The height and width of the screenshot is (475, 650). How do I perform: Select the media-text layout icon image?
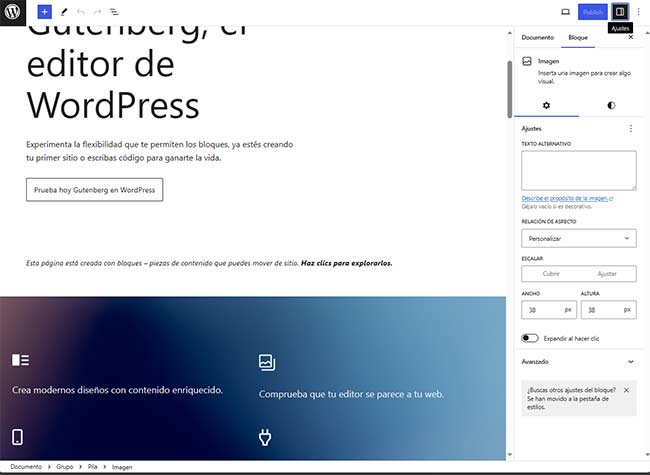(x=20, y=360)
